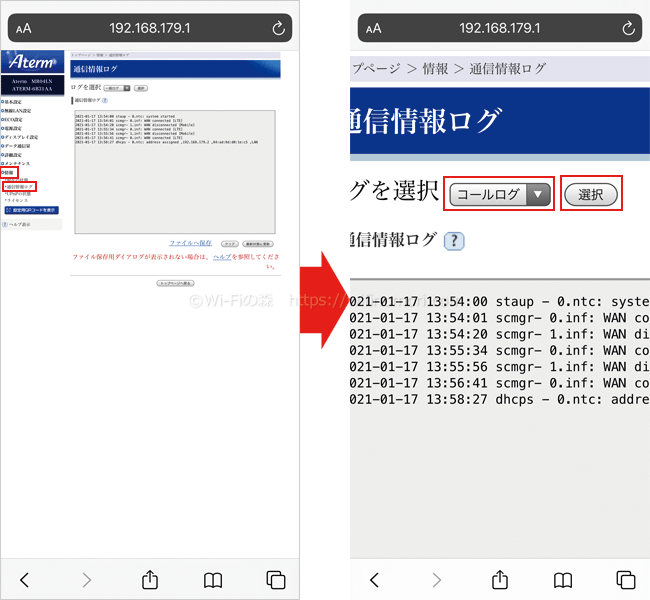This screenshot has height=600, width=650.
Task: Click log line '13:56:41 scmgr' in right phone
Action: coord(500,383)
